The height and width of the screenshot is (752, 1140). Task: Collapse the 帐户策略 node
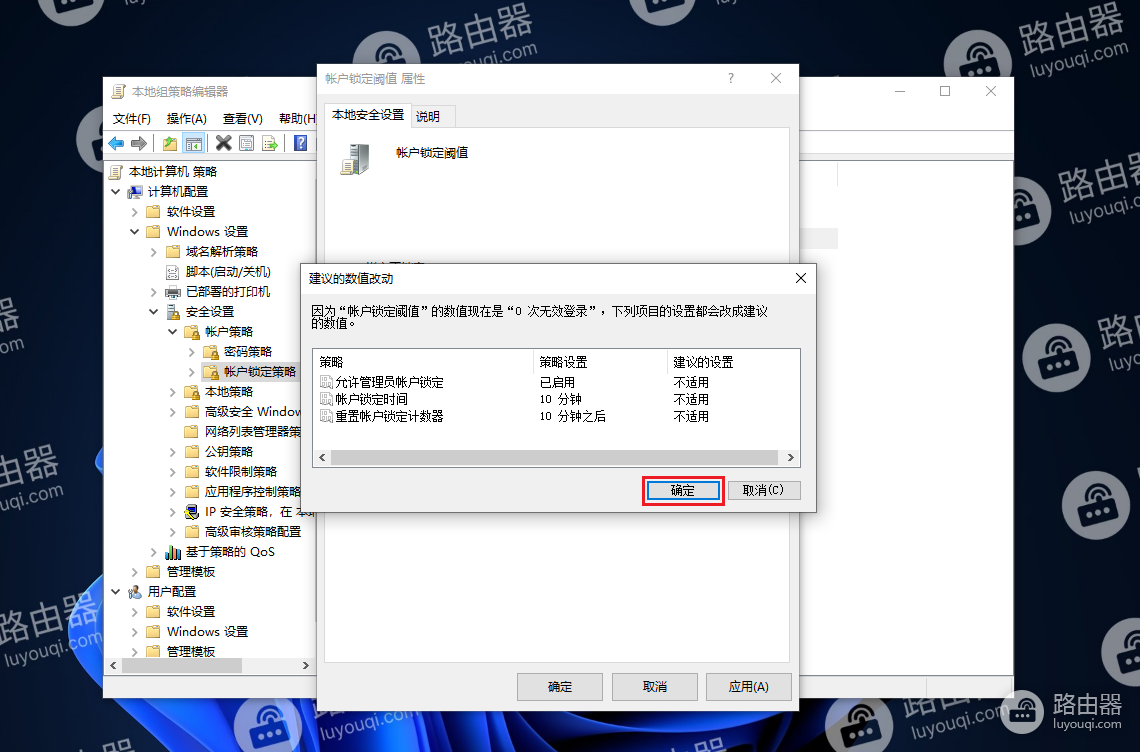tap(172, 332)
